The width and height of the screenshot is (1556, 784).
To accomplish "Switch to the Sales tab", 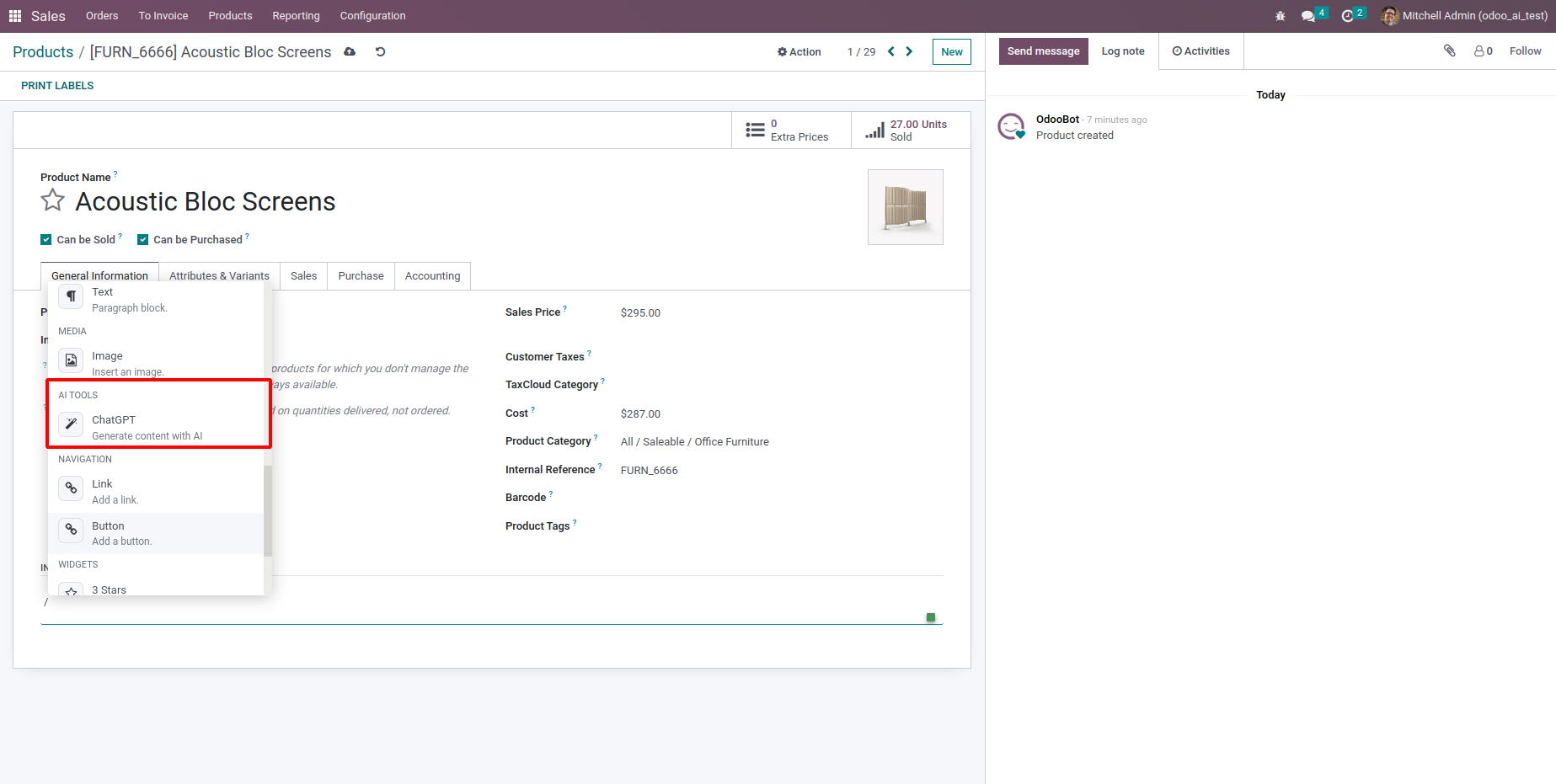I will pyautogui.click(x=303, y=275).
